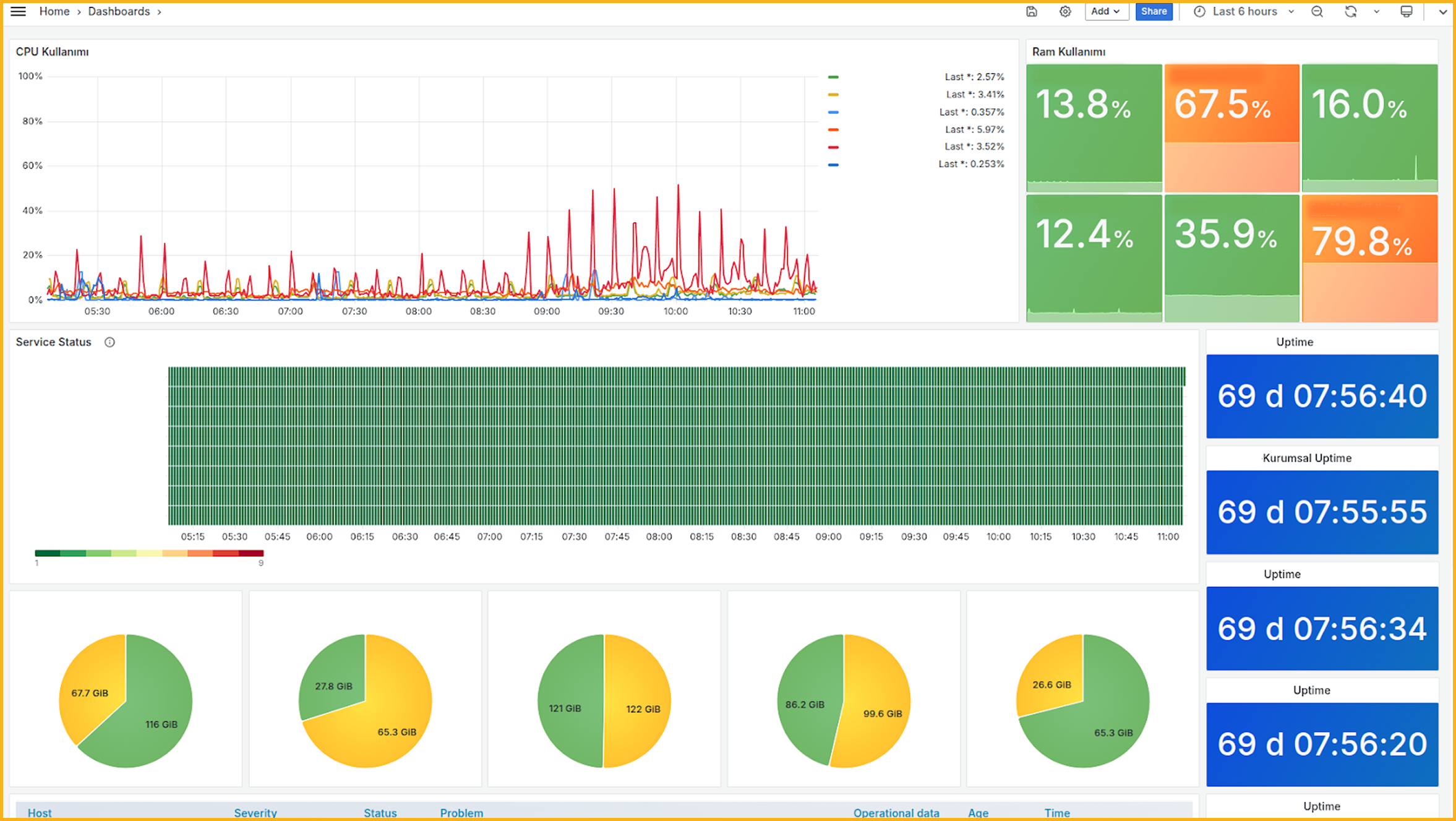Screen dimensions: 1456x821
Task: Select Dashboards in the breadcrumb
Action: click(x=118, y=11)
